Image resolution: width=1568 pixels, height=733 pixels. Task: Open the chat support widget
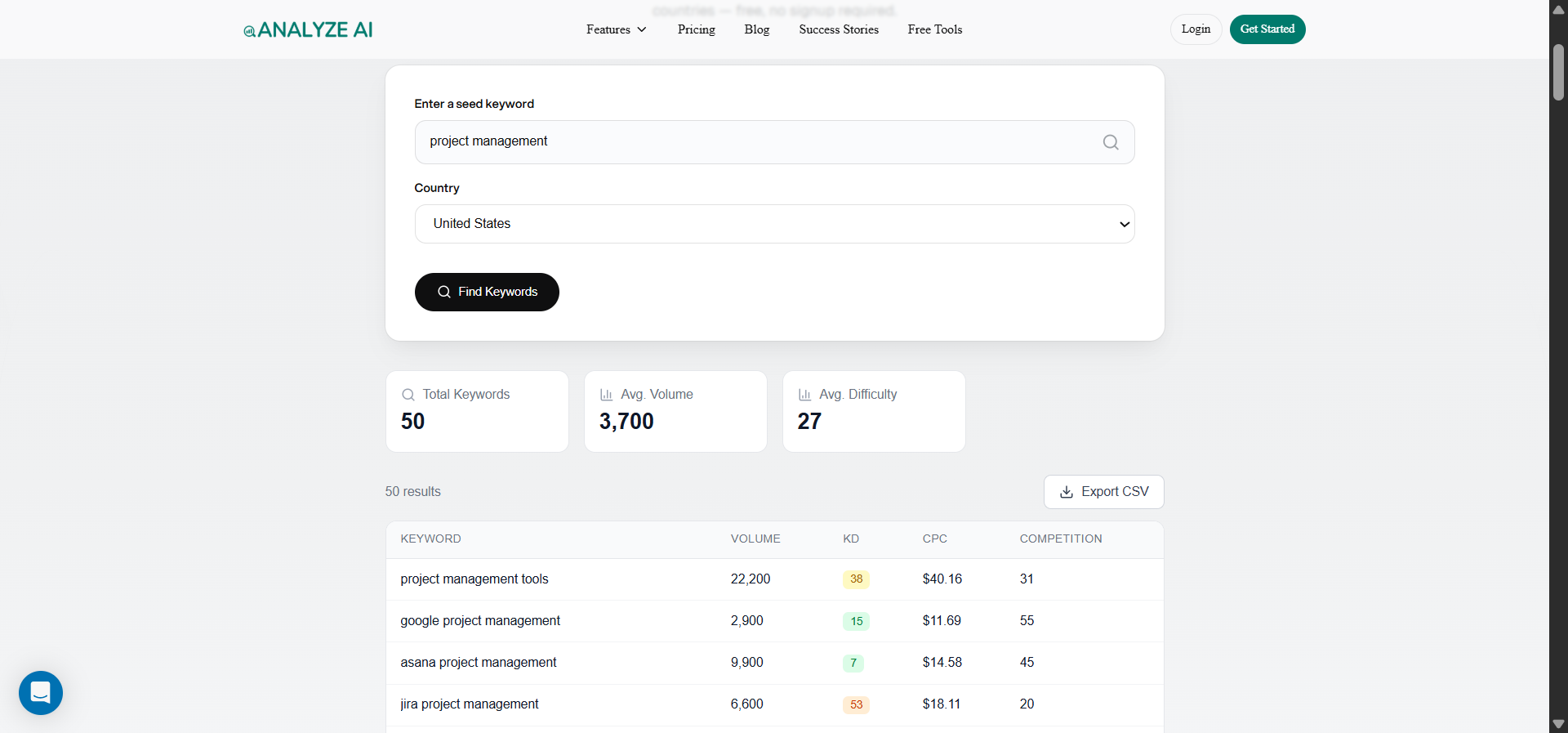(x=41, y=693)
